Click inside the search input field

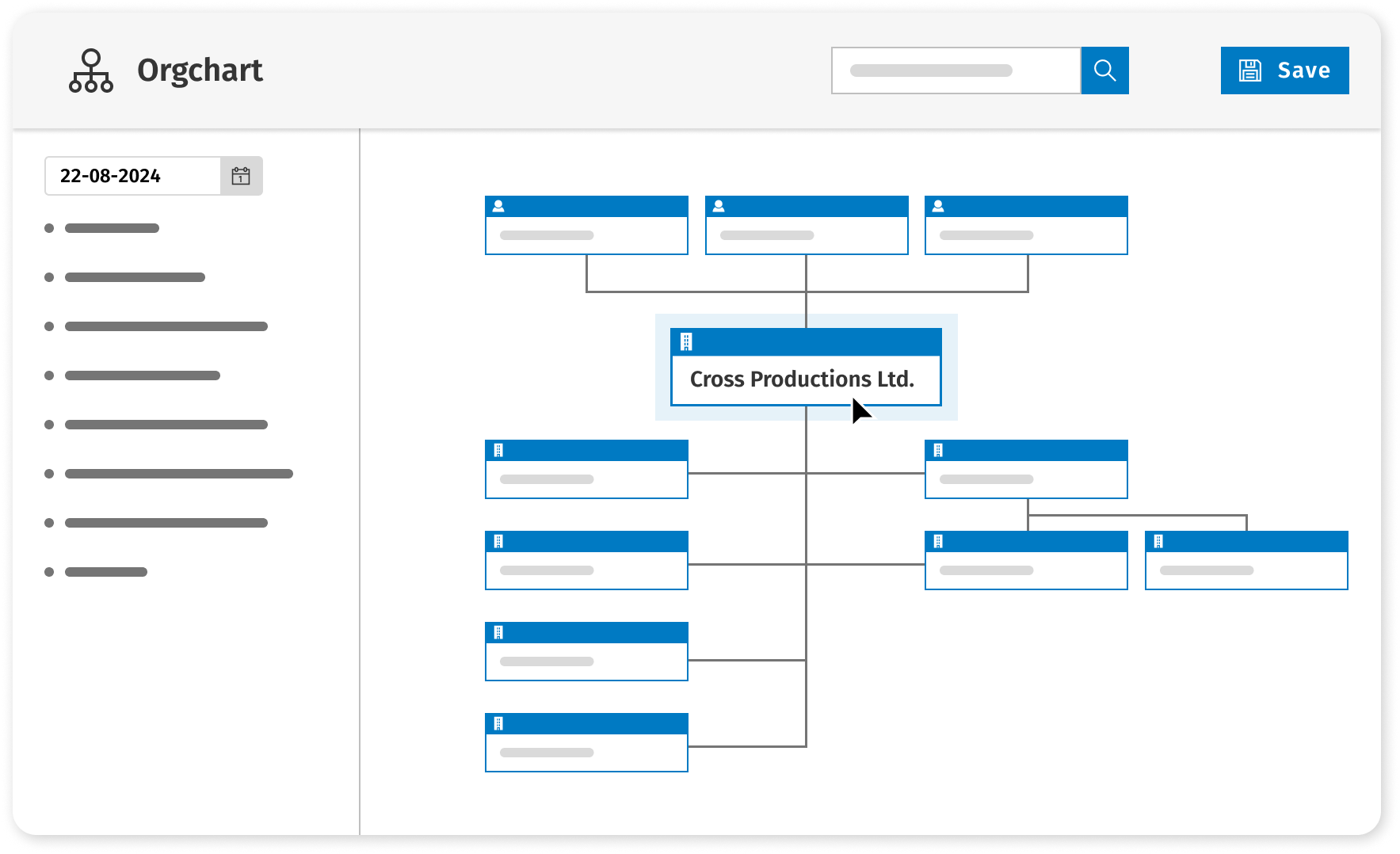[x=956, y=71]
